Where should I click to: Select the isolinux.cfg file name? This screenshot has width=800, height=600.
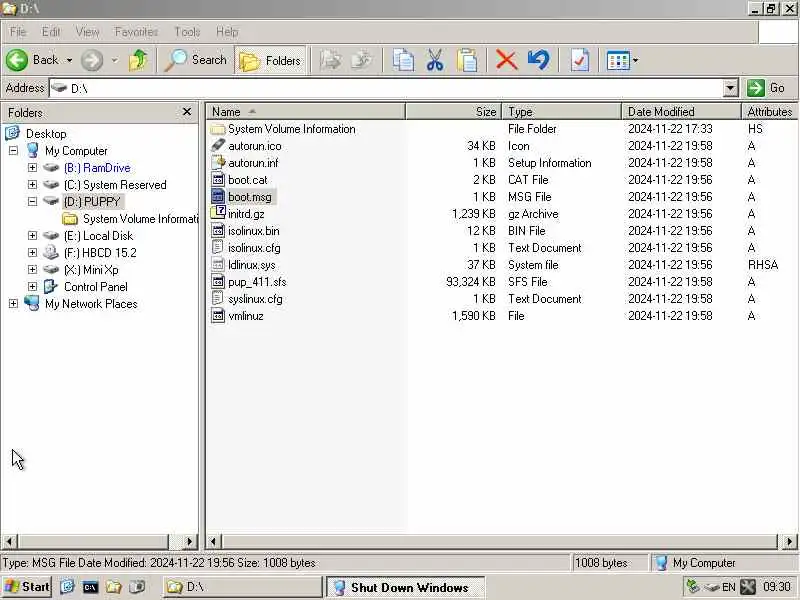[254, 248]
